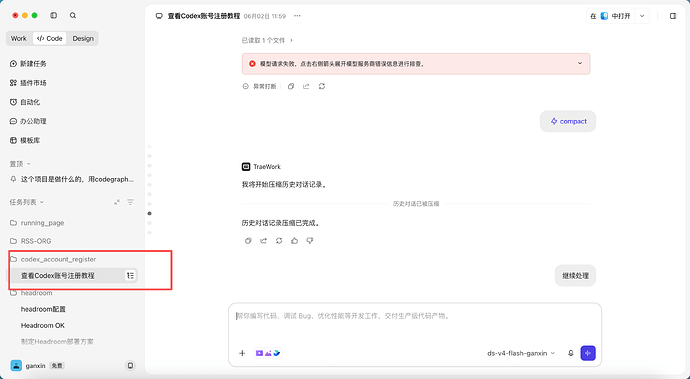The height and width of the screenshot is (379, 690).
Task: Open the ganxin user avatar
Action: coord(16,365)
